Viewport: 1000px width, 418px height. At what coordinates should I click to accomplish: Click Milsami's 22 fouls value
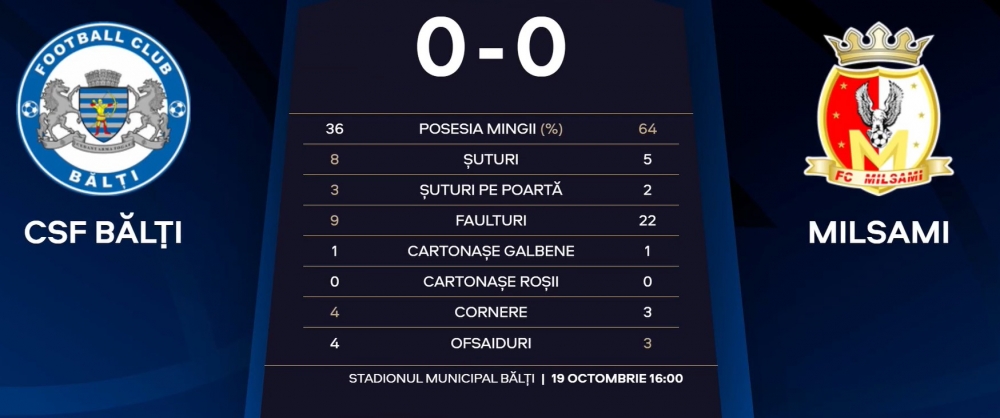[647, 221]
